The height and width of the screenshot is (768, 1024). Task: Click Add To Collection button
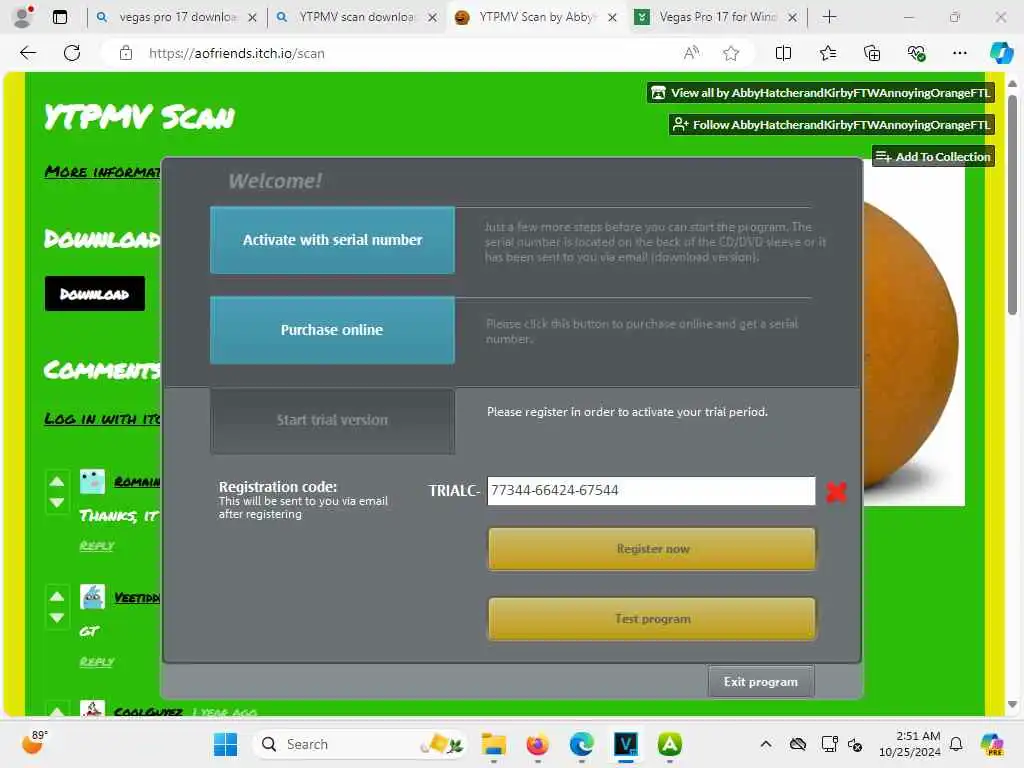point(933,157)
